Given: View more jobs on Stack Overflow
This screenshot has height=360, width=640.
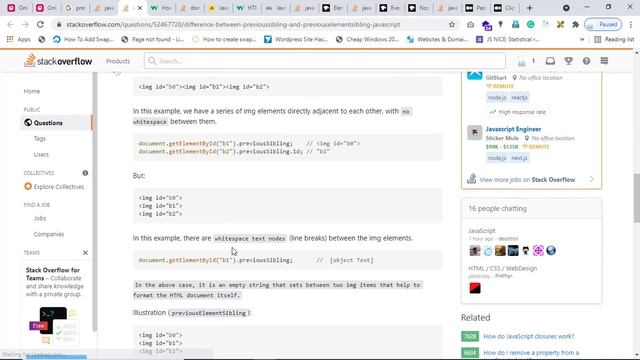Looking at the screenshot, I should [x=527, y=180].
